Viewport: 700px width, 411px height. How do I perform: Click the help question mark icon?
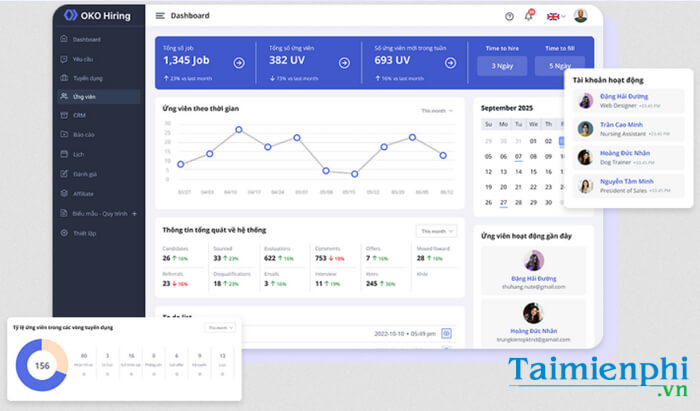pyautogui.click(x=509, y=16)
